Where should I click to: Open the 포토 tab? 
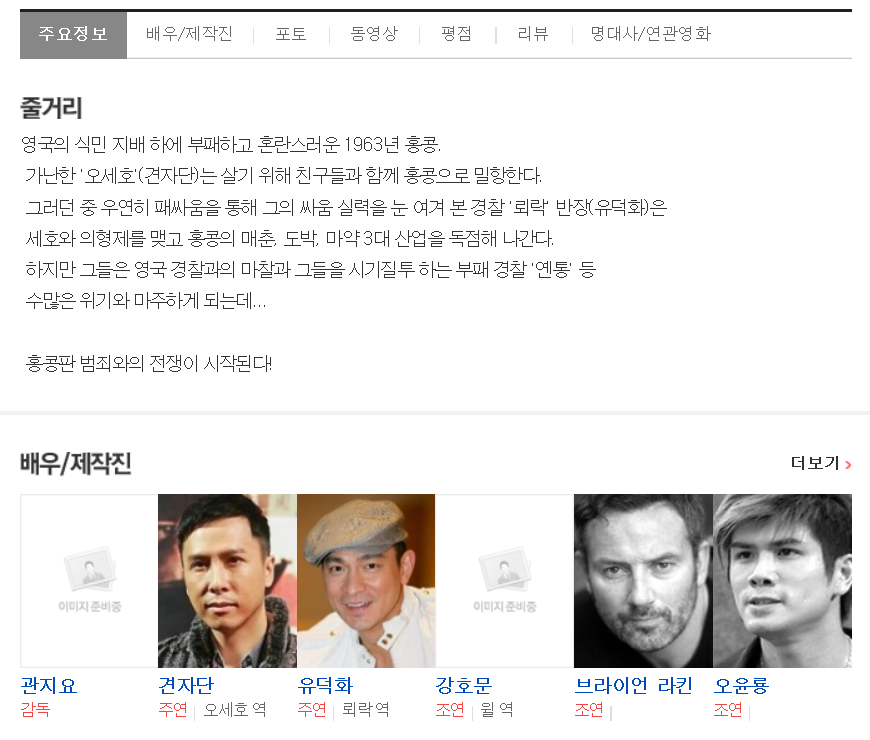[291, 34]
